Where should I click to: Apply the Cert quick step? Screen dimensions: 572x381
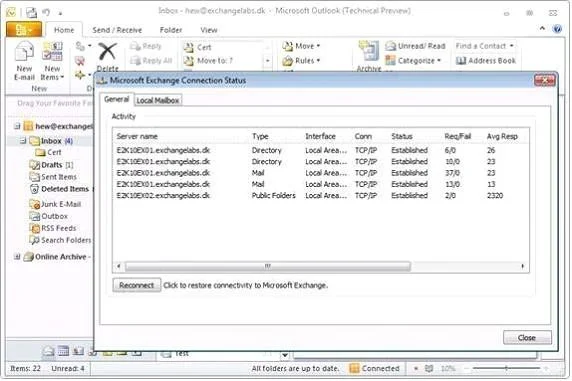click(x=198, y=47)
